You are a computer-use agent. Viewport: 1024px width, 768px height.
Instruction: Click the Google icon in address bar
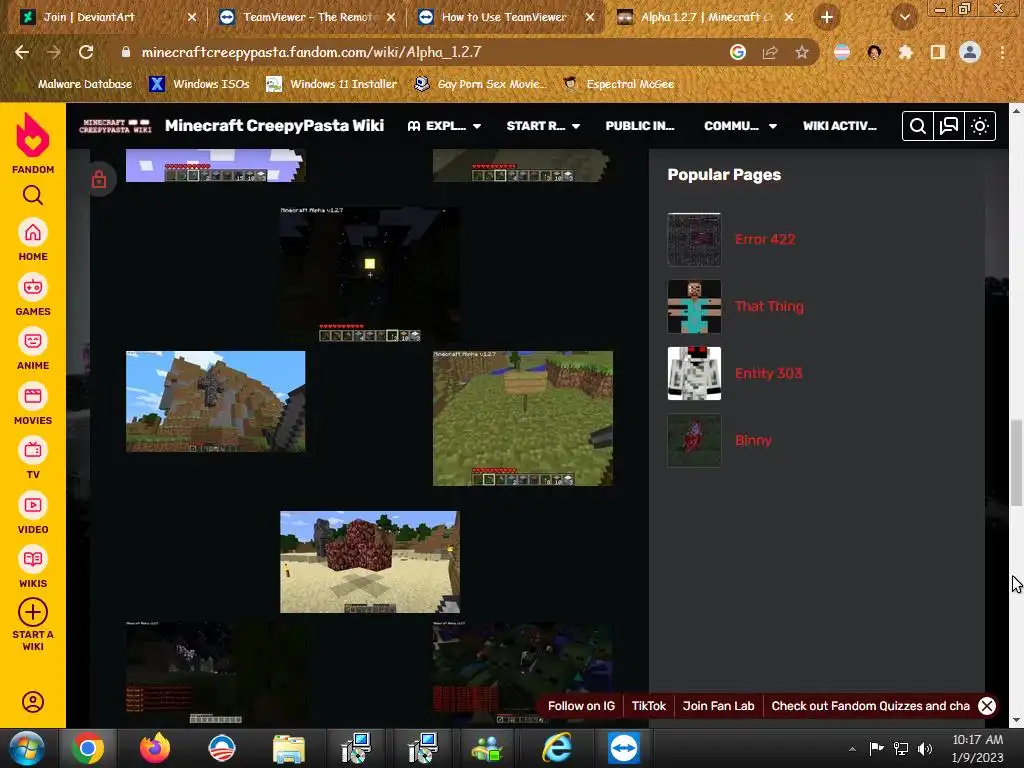pos(738,52)
